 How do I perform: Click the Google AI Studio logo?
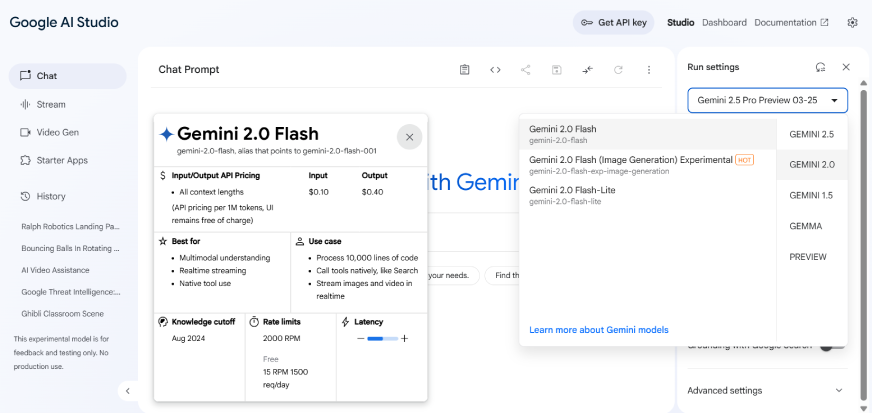pos(64,23)
